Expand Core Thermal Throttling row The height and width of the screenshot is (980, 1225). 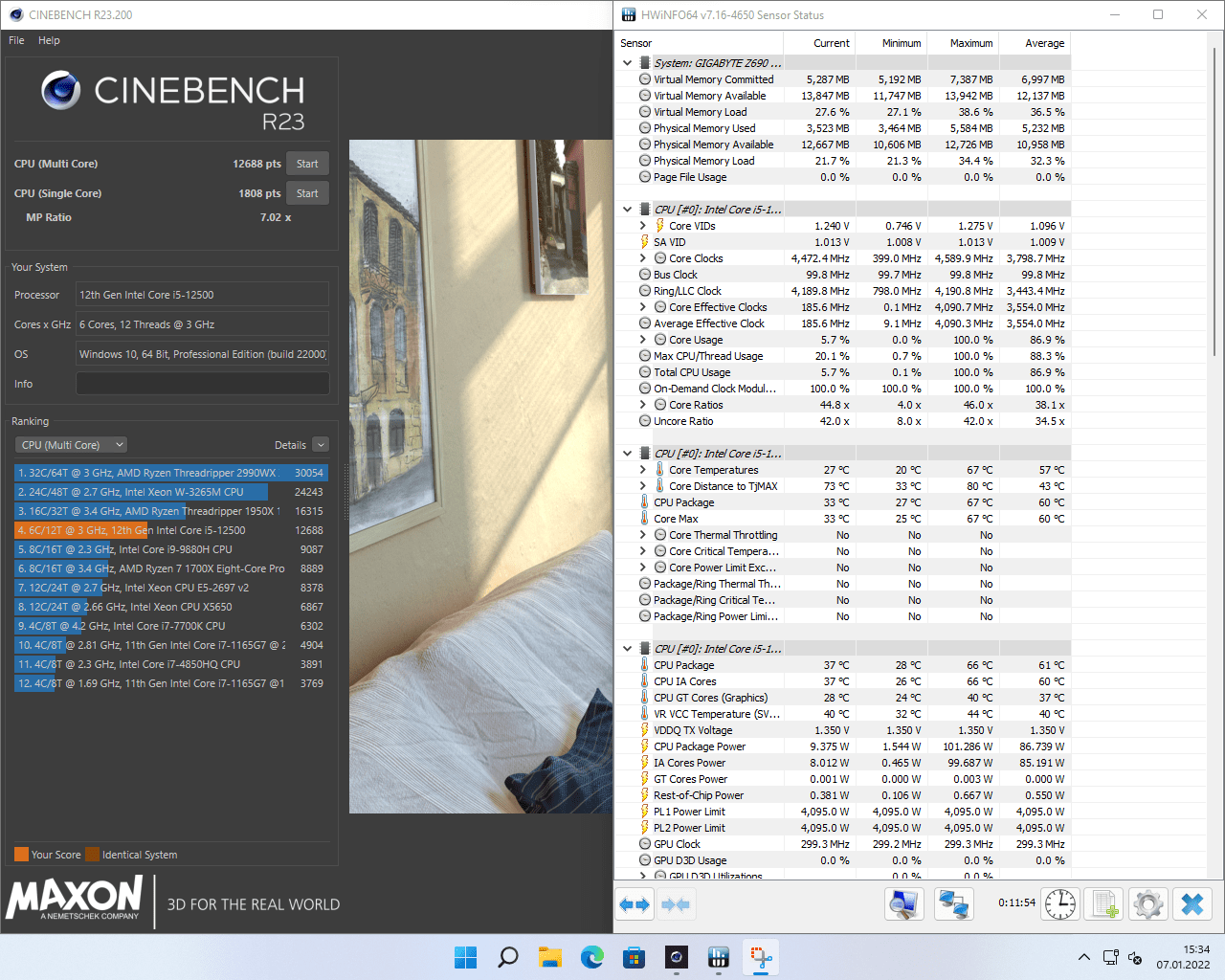[x=643, y=535]
